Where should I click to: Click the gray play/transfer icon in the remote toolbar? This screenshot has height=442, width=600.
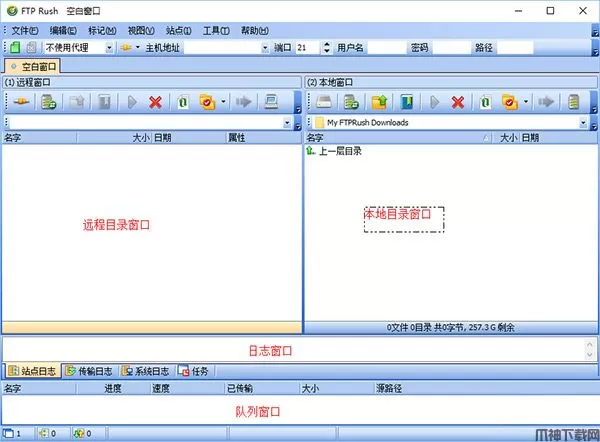132,102
